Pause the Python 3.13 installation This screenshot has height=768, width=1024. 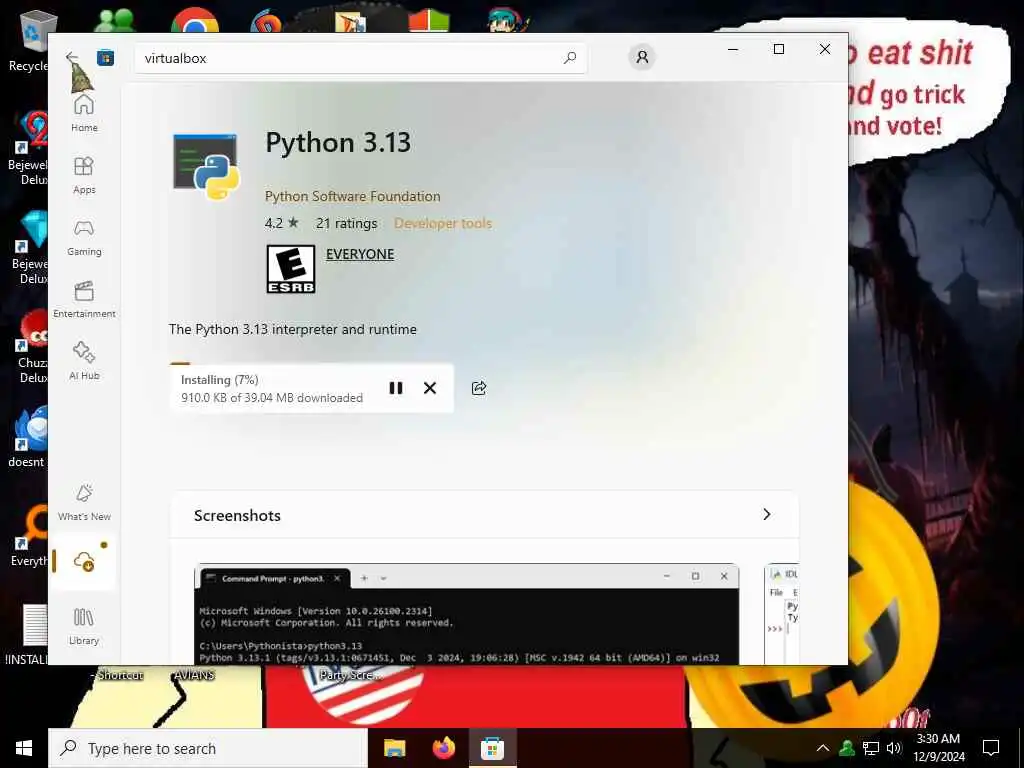pyautogui.click(x=396, y=388)
